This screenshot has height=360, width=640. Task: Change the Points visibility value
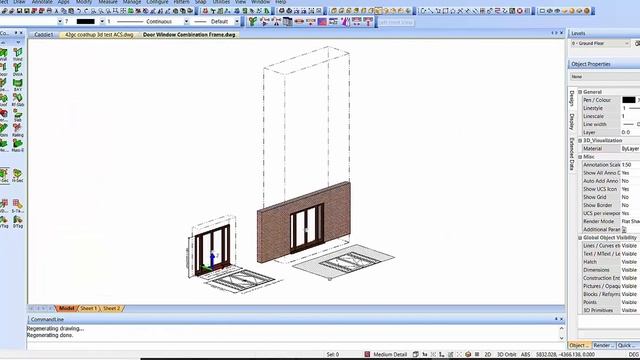coord(630,302)
